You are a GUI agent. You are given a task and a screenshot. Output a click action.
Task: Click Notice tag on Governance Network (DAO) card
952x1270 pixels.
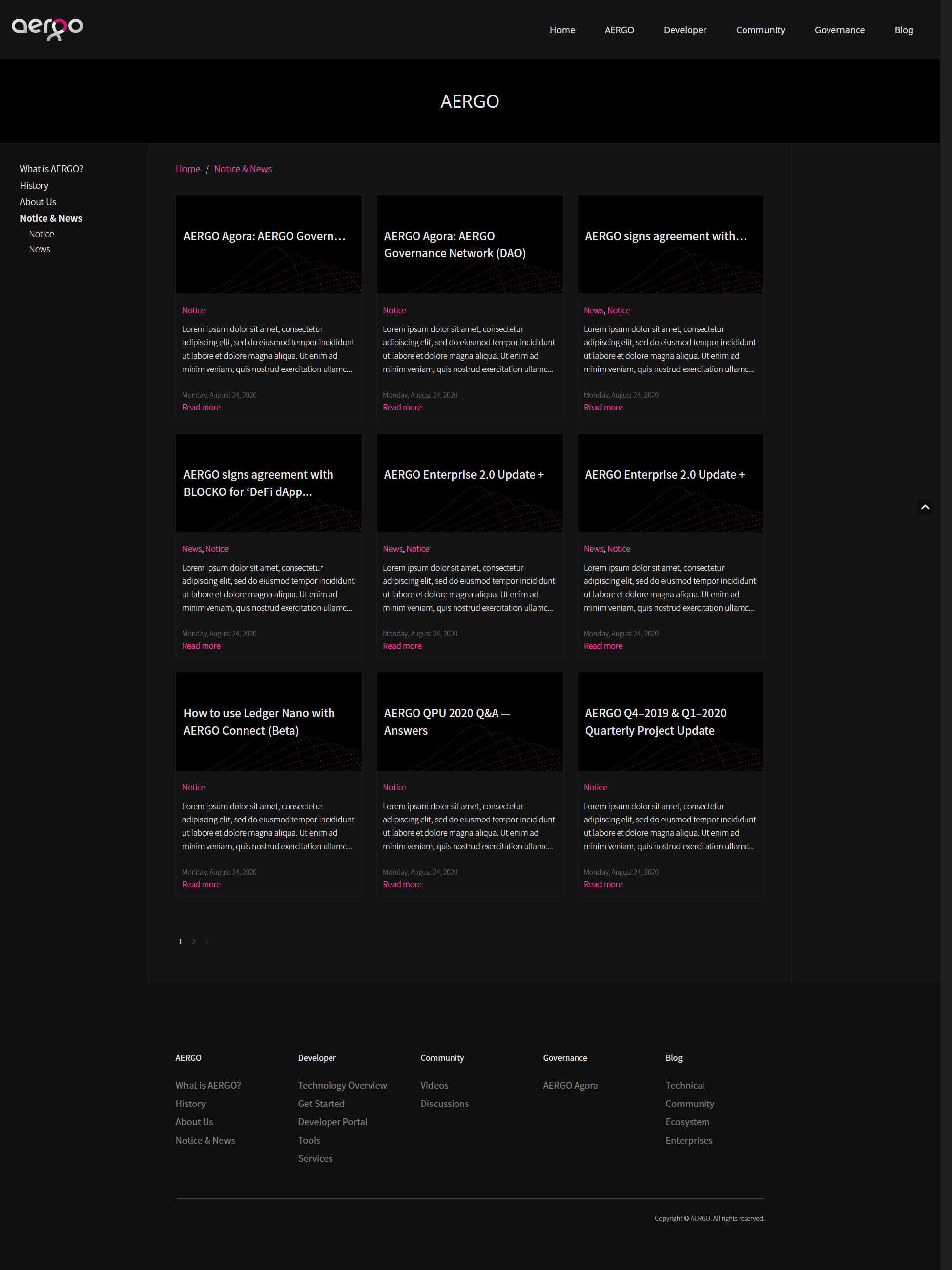tap(394, 310)
